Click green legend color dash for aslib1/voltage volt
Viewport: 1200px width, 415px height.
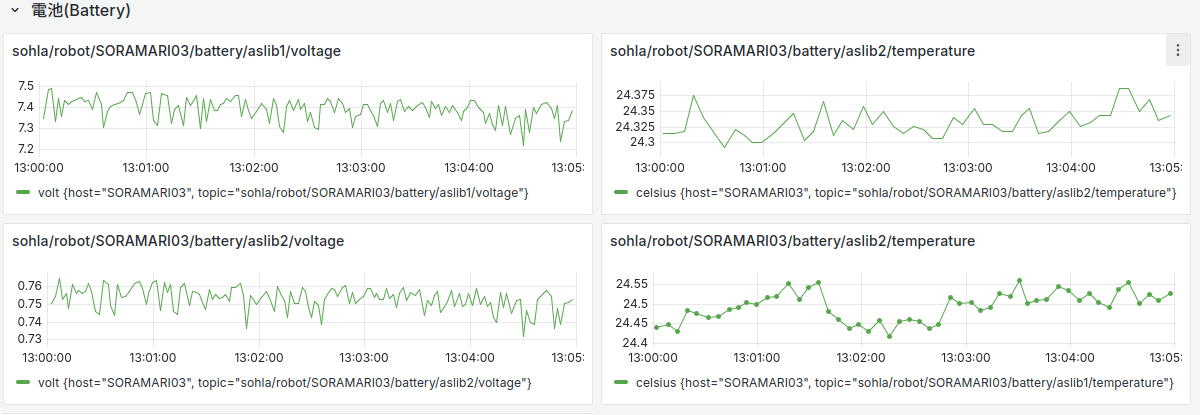point(23,192)
